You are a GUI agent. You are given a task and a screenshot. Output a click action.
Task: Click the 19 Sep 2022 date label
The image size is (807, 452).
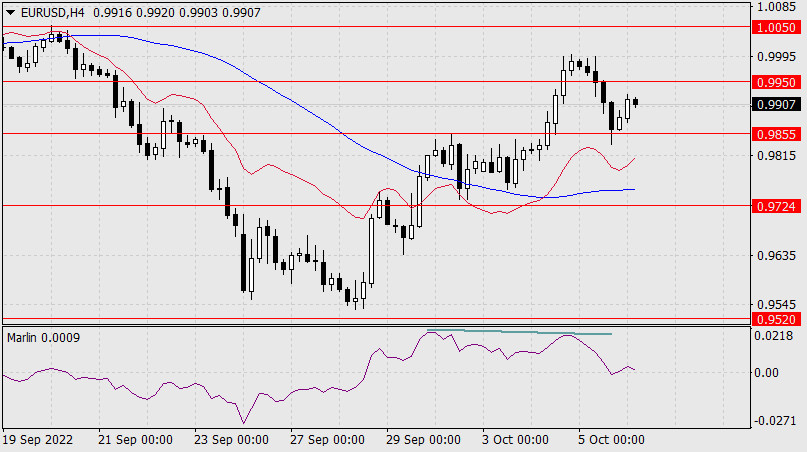tap(38, 440)
